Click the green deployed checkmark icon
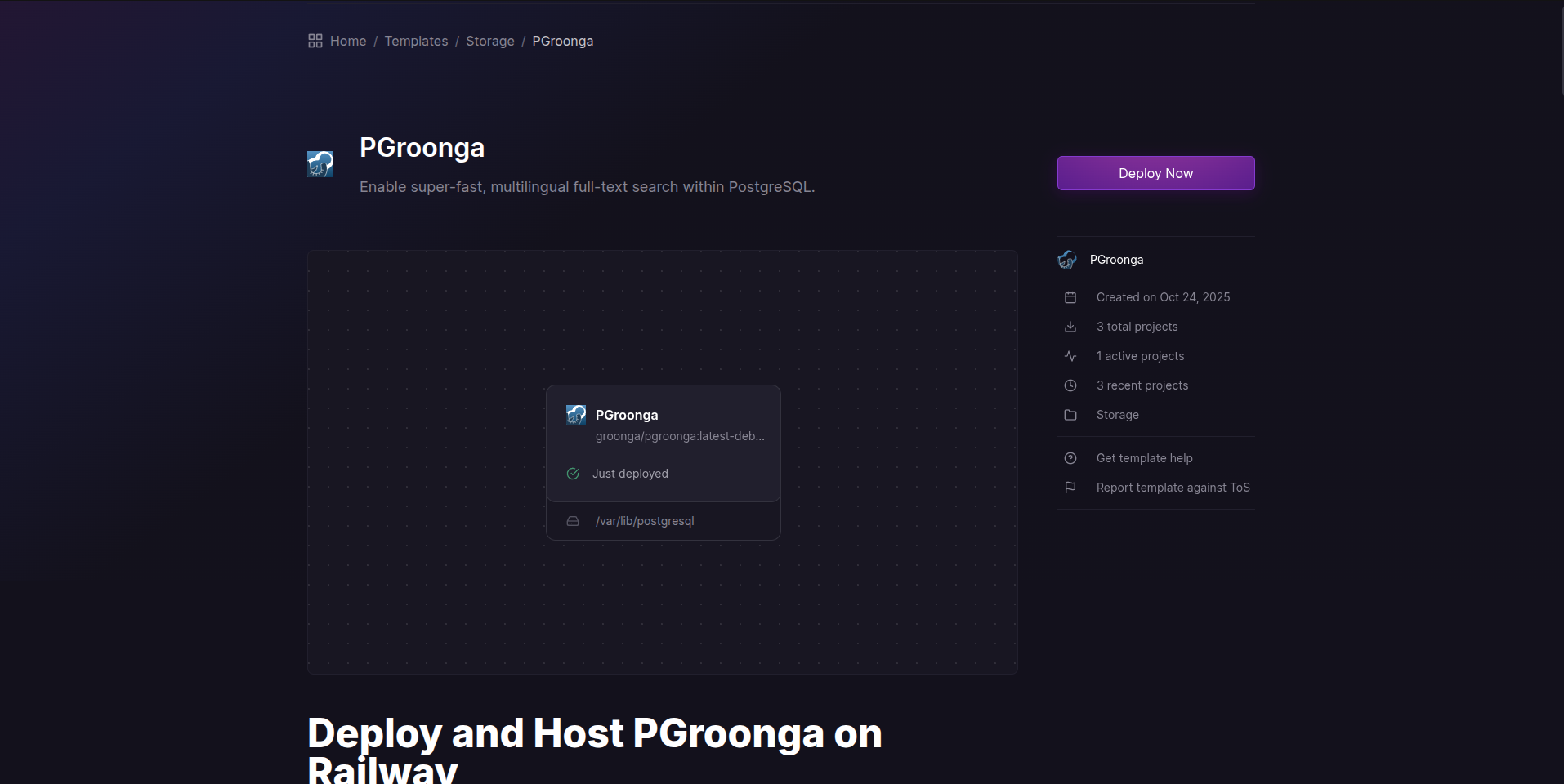Viewport: 1564px width, 784px height. 573,474
